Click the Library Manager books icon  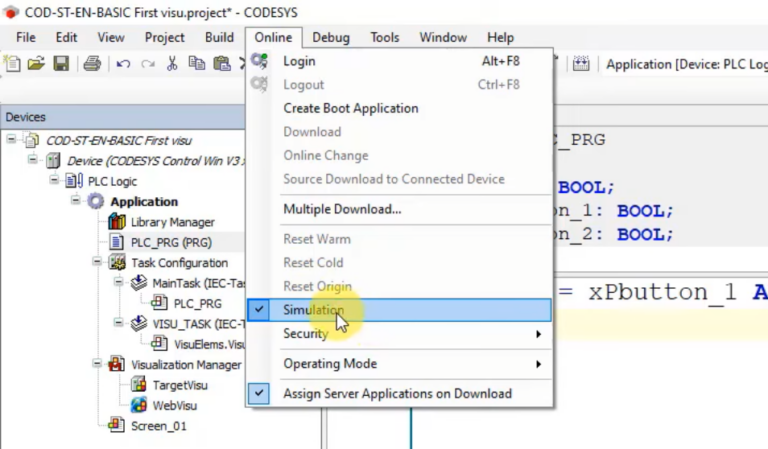point(117,222)
